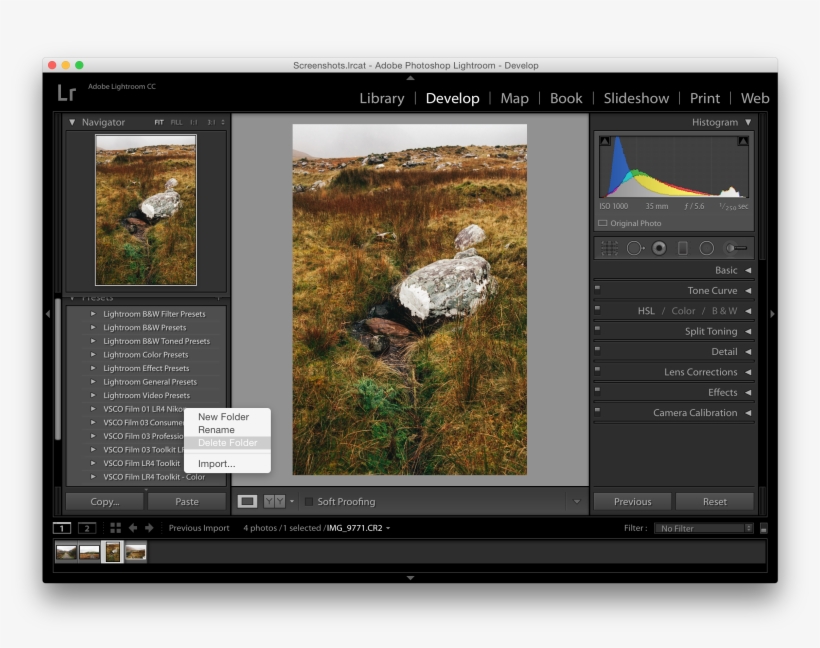The image size is (820, 648).
Task: Toggle the Tone Curve panel switch
Action: 598,291
